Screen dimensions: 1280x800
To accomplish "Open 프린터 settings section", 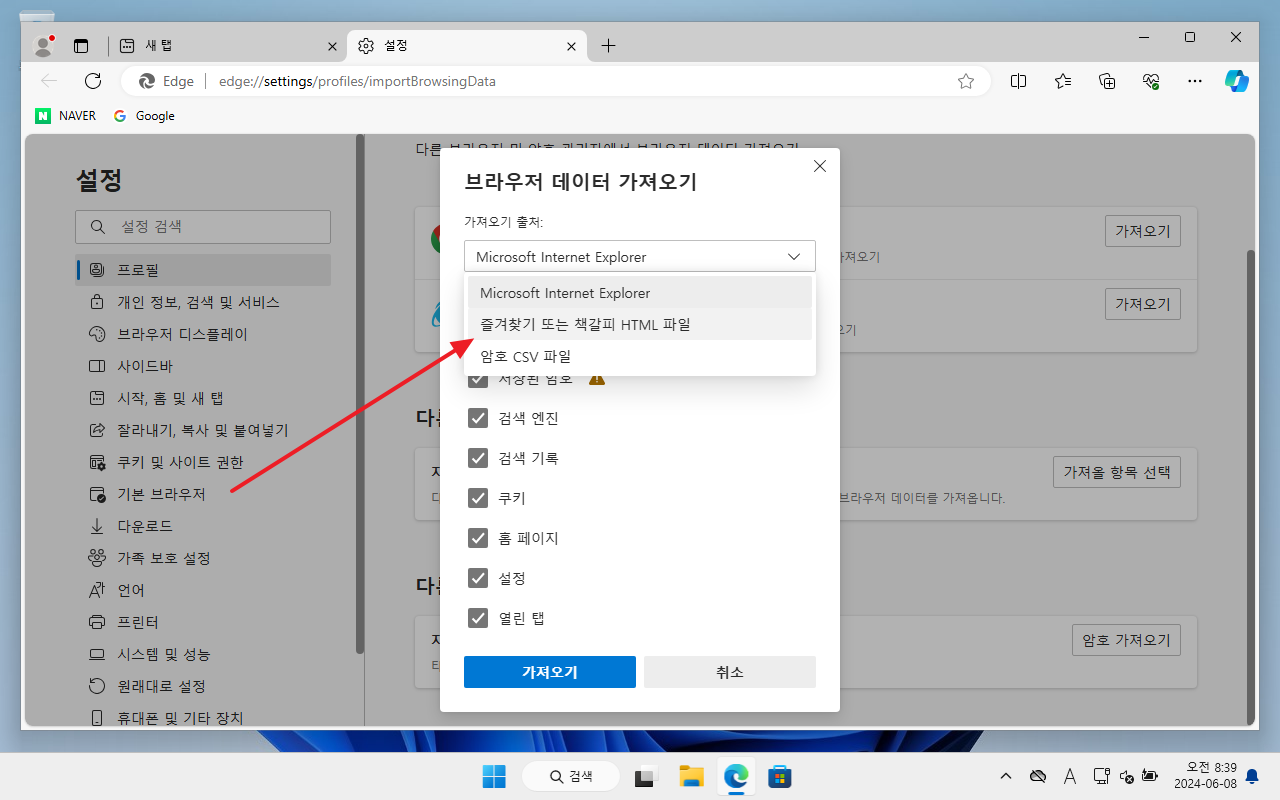I will pos(203,622).
